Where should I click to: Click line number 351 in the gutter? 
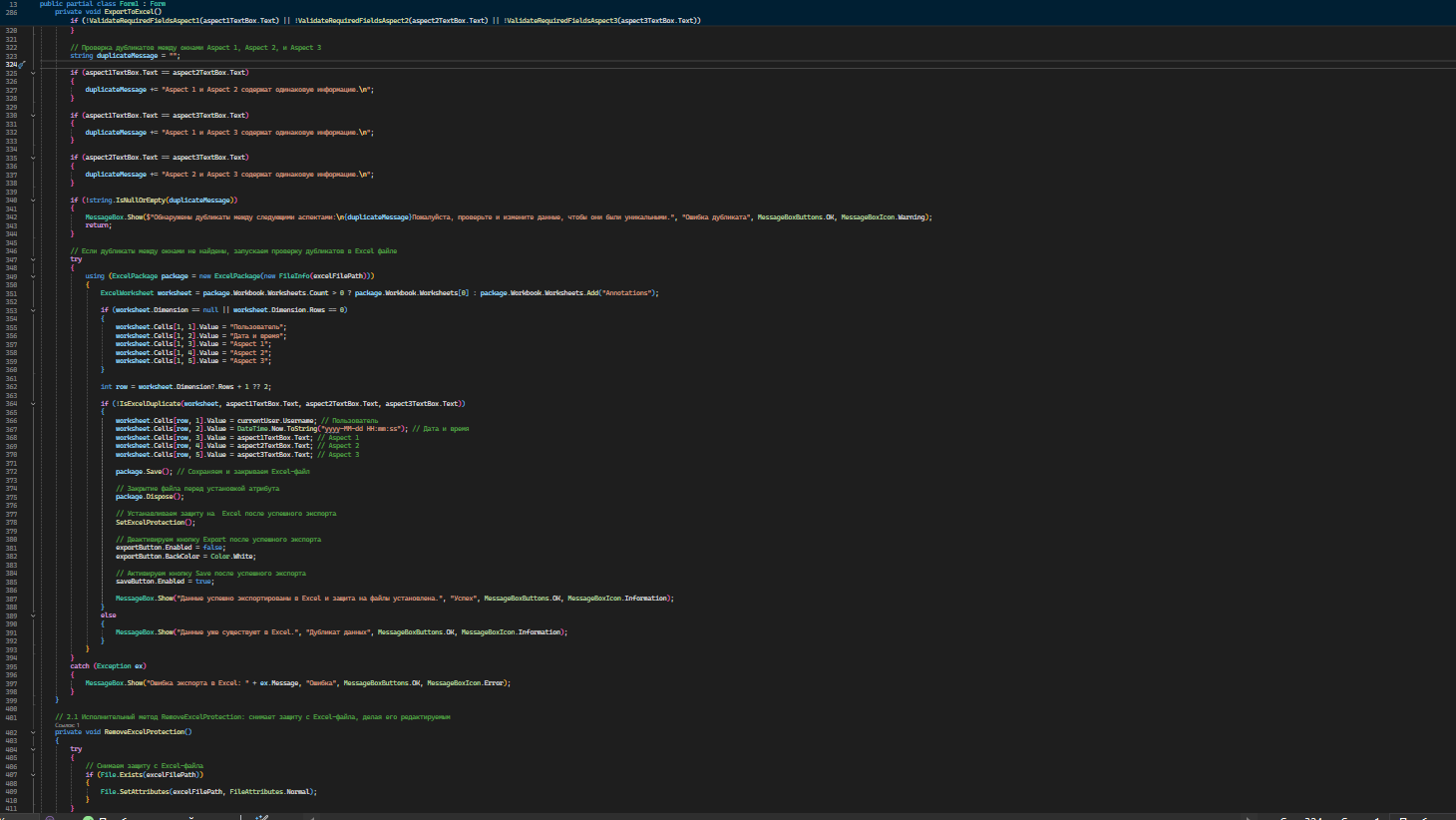11,293
